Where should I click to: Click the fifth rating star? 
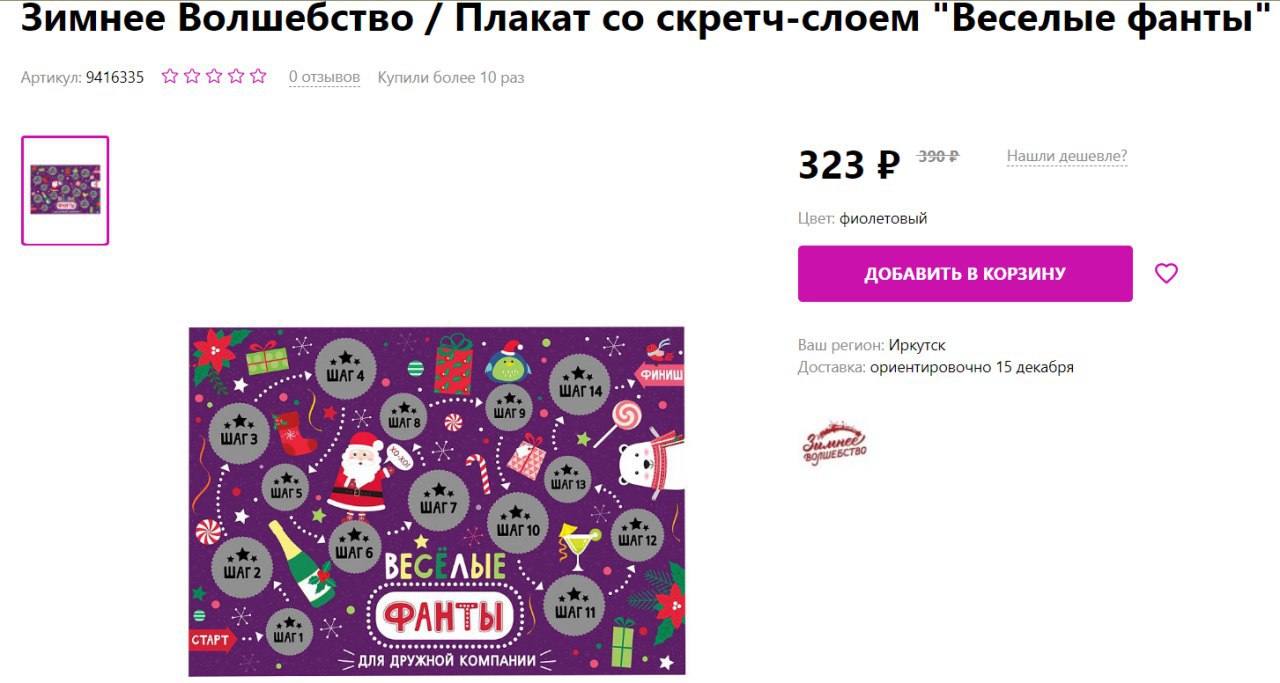pyautogui.click(x=258, y=76)
